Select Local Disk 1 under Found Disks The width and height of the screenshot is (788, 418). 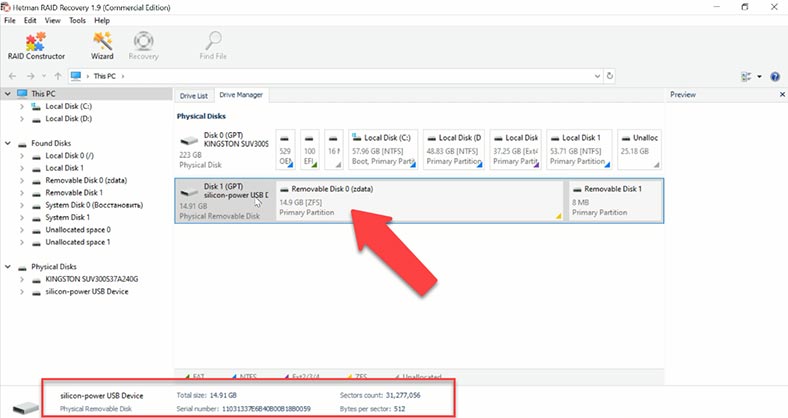pyautogui.click(x=64, y=168)
